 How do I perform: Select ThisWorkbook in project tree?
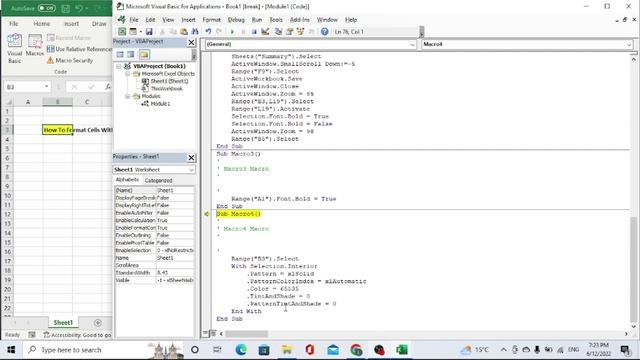click(x=167, y=89)
